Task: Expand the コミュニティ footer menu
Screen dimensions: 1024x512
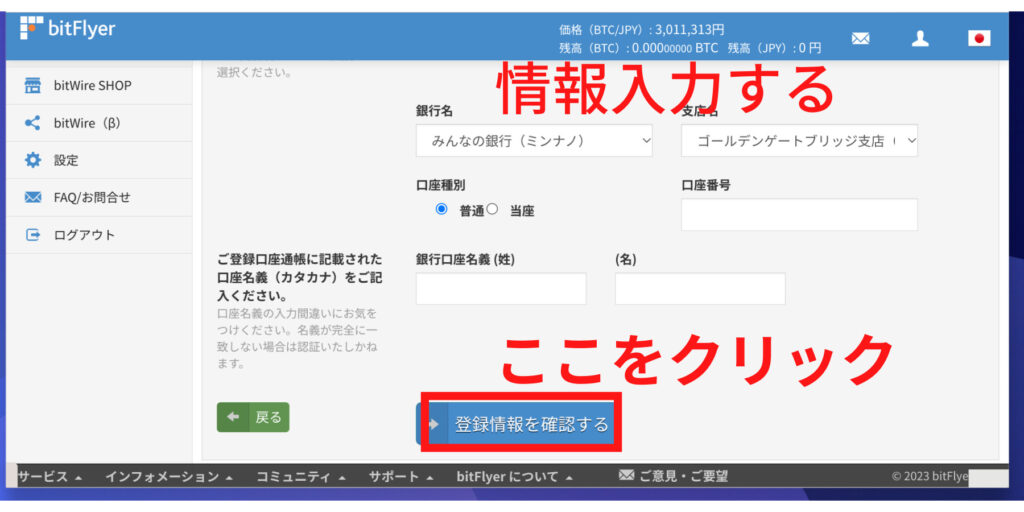Action: [x=300, y=476]
